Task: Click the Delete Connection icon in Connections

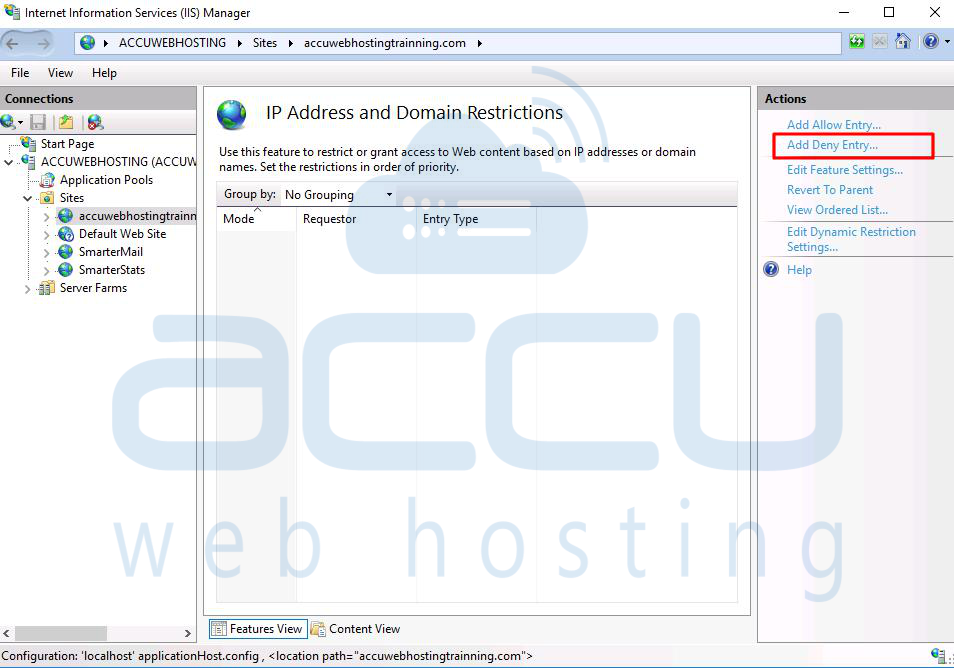Action: pyautogui.click(x=95, y=122)
